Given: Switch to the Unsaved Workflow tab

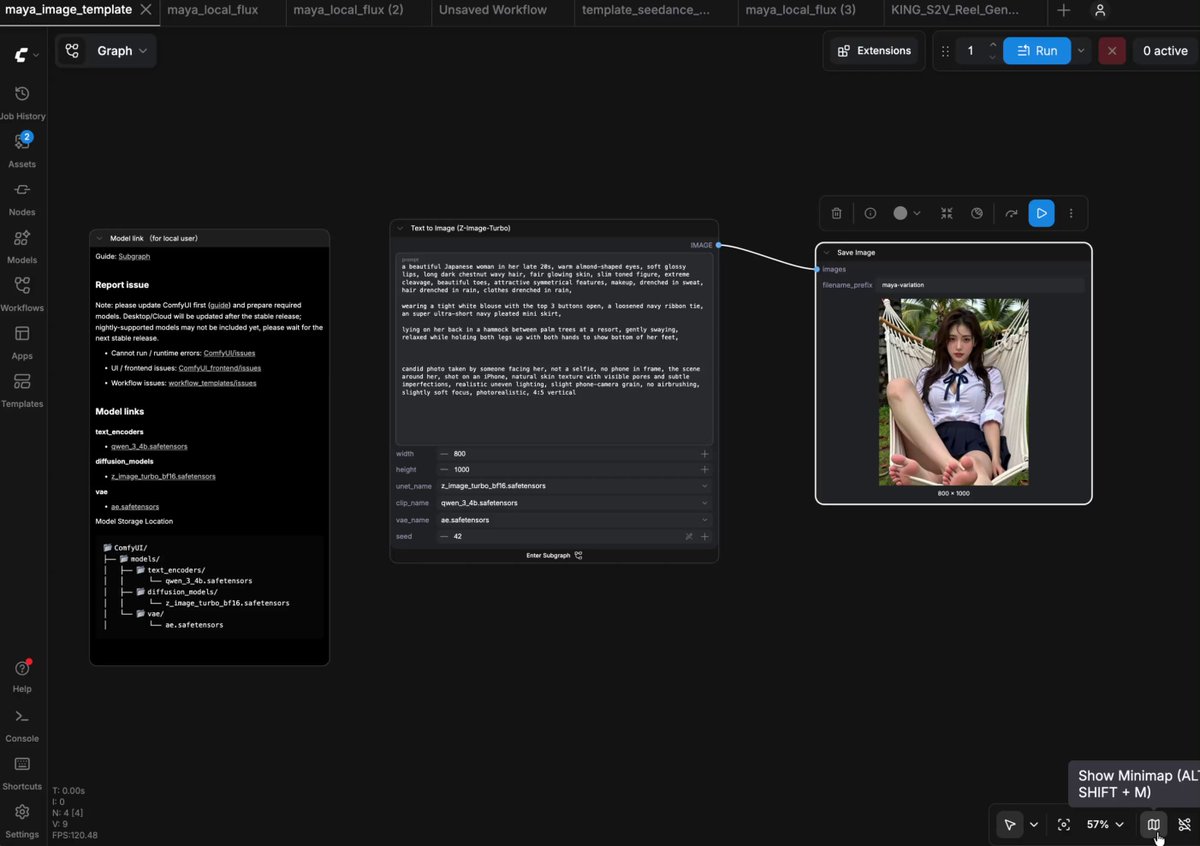Looking at the screenshot, I should 493,10.
